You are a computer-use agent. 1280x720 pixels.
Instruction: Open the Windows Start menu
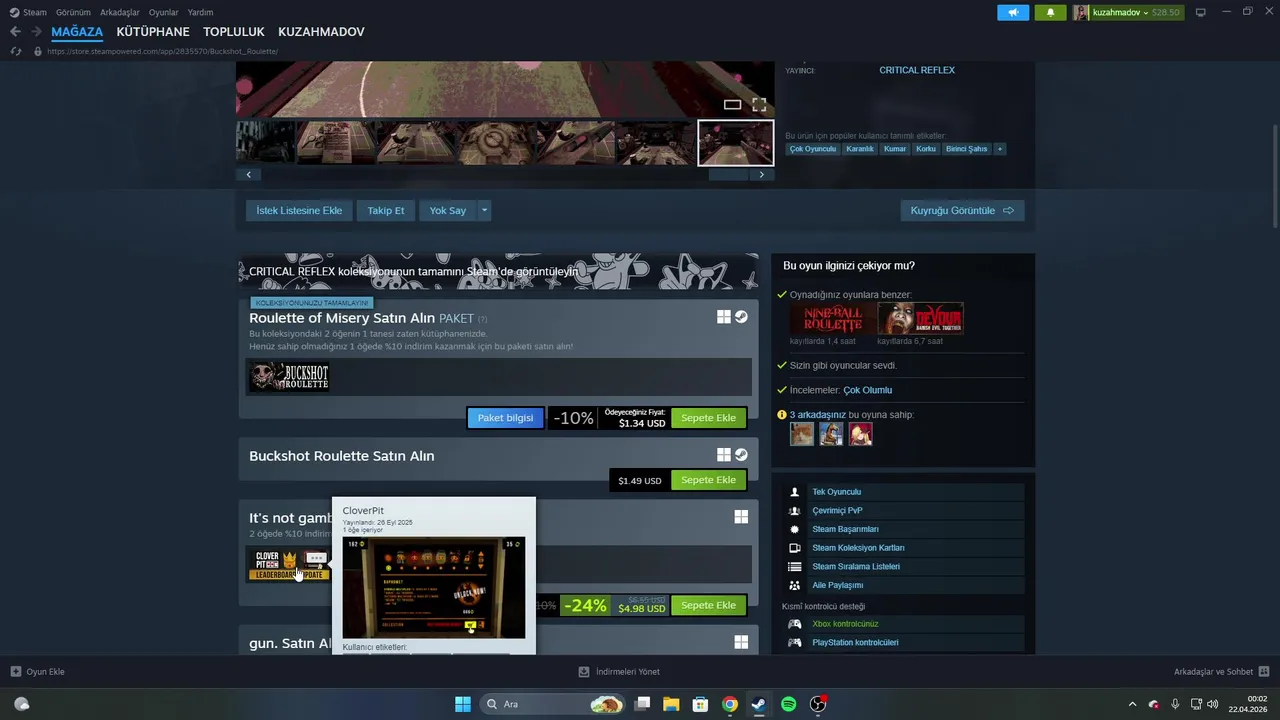click(x=462, y=704)
